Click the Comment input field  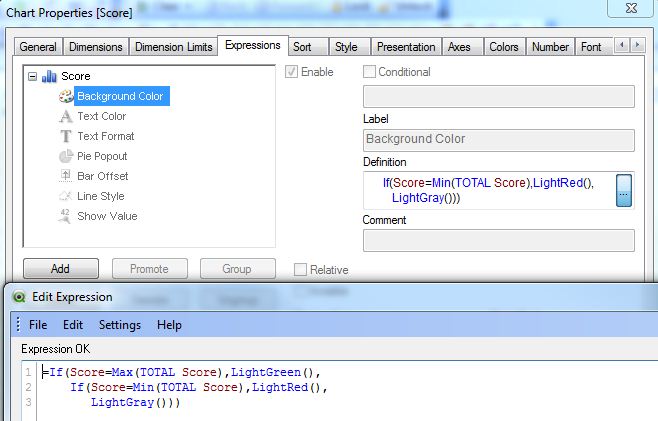[x=499, y=241]
